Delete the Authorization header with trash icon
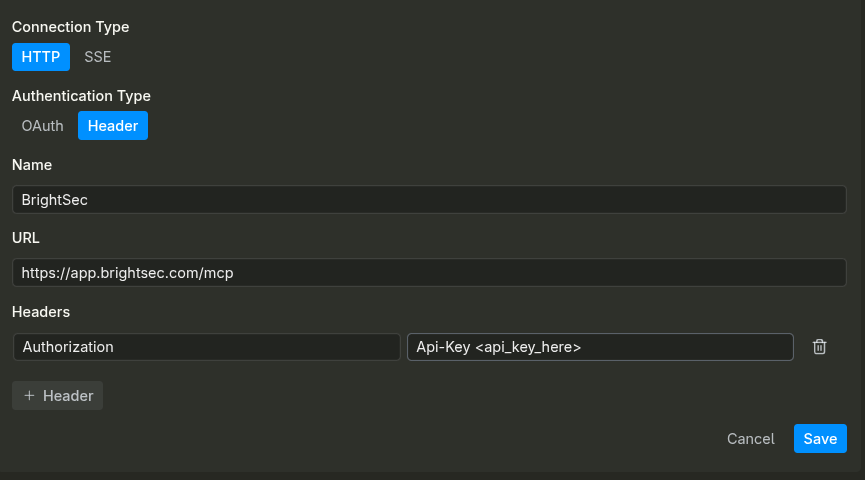Screen dimensions: 865x480 [819, 346]
